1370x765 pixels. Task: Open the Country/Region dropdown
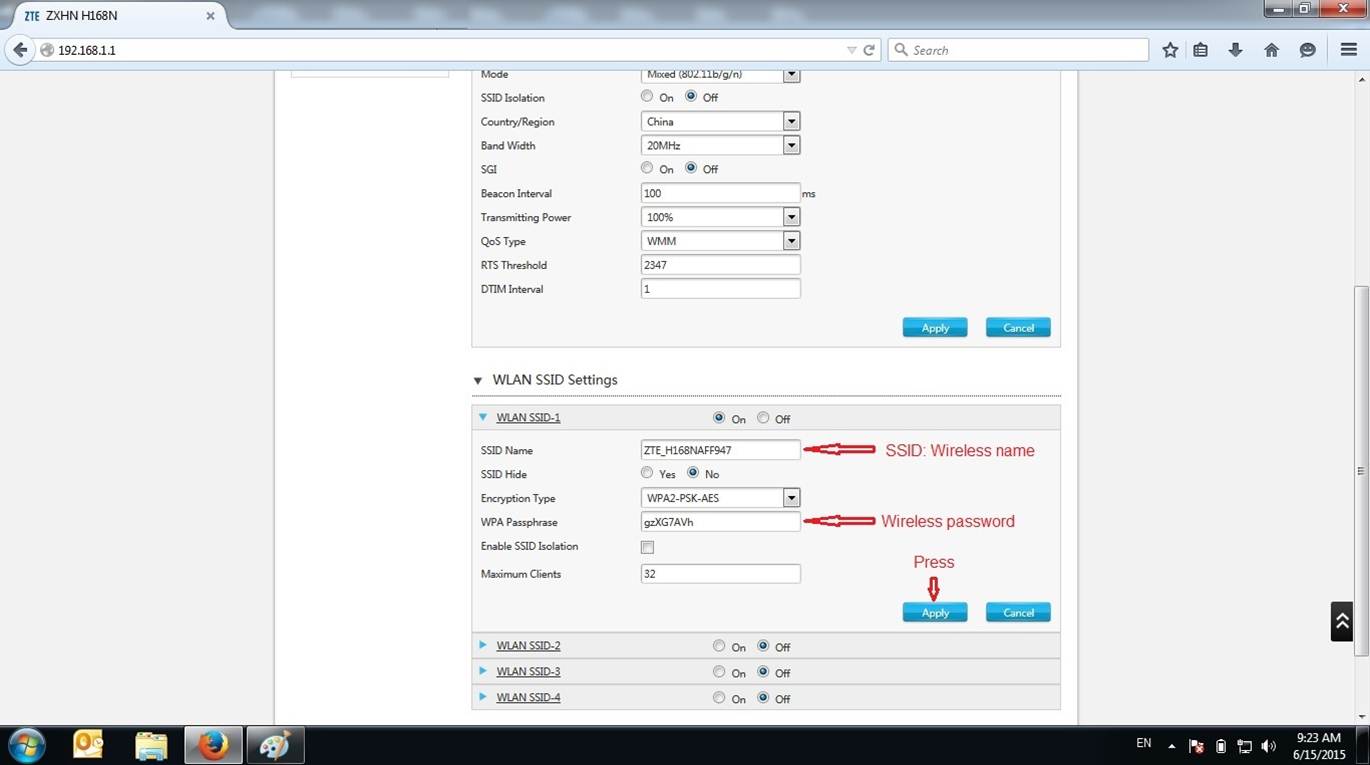click(x=720, y=121)
